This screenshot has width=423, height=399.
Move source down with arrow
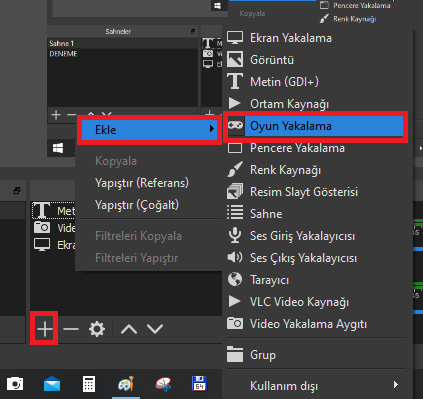pos(155,329)
